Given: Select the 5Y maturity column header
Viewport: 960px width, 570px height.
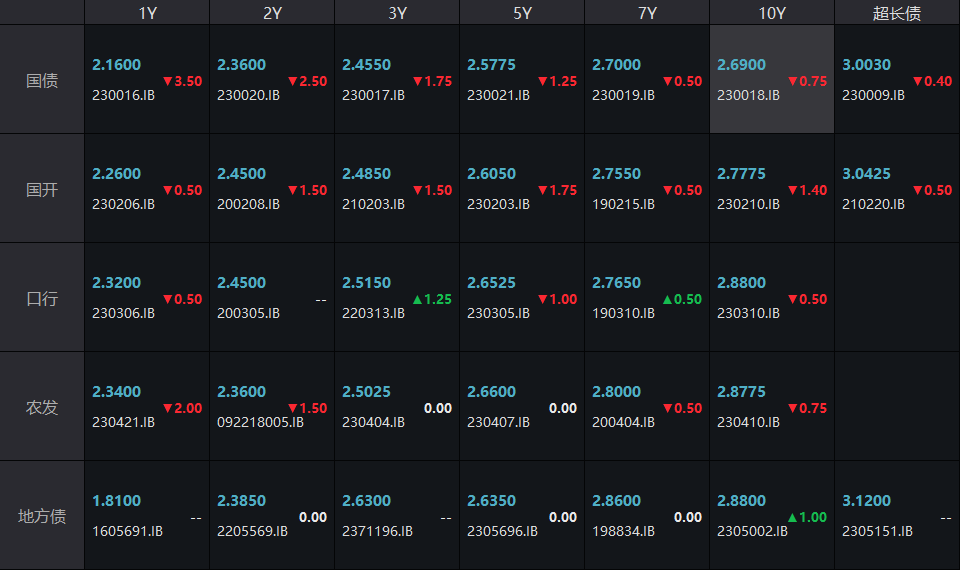Looking at the screenshot, I should click(x=522, y=13).
